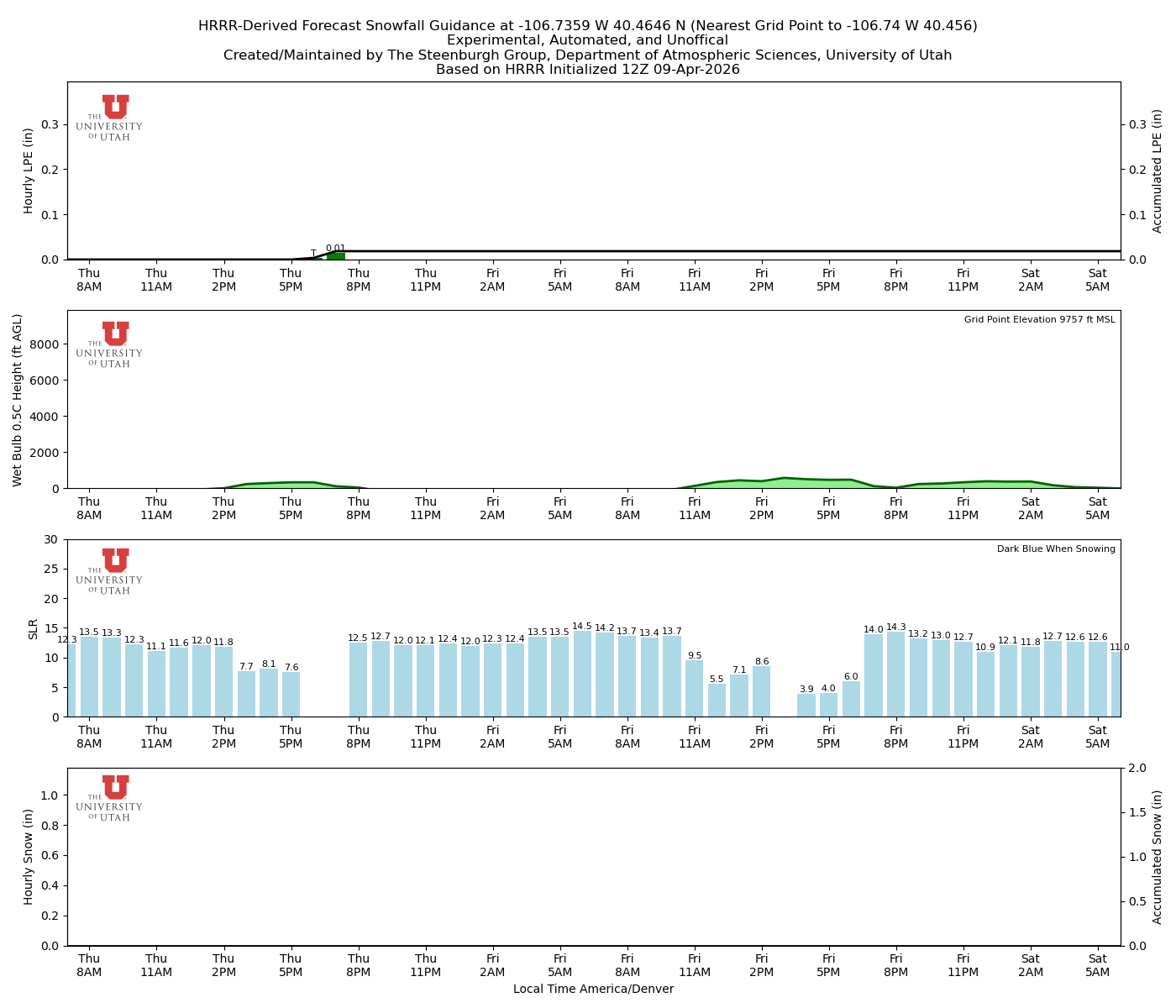1176x1008 pixels.
Task: Click the University of Utah logo in the SLR panel
Action: [x=110, y=571]
